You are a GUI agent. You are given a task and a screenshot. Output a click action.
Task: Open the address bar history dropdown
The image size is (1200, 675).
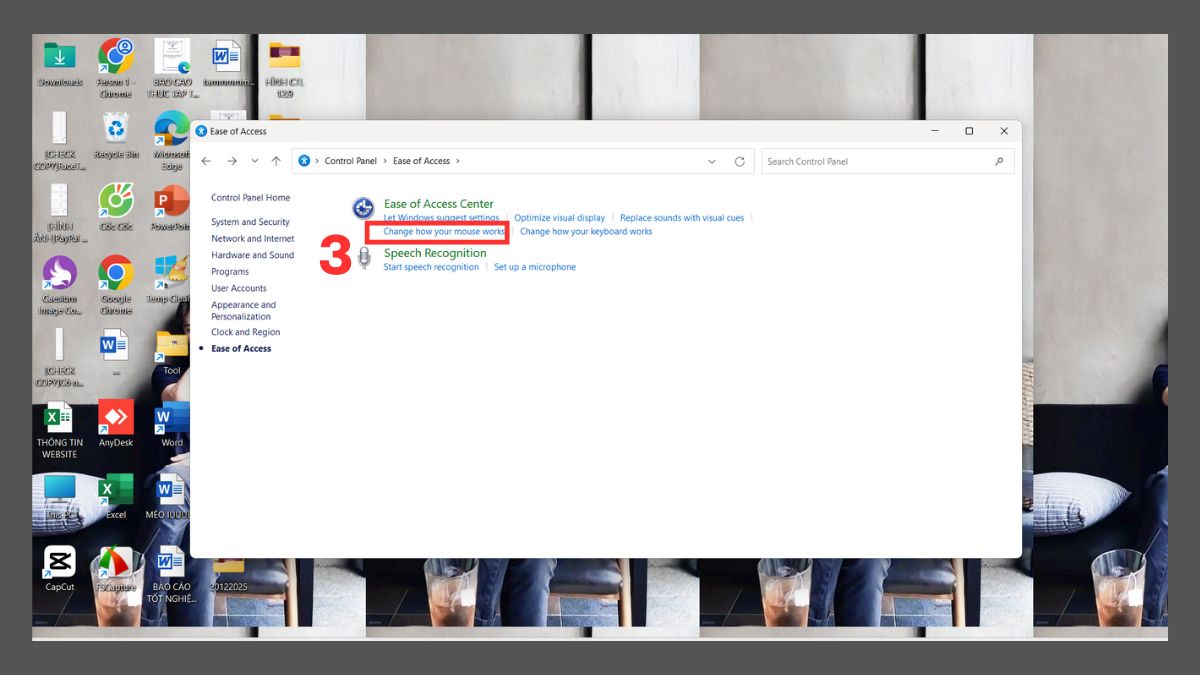click(x=712, y=161)
